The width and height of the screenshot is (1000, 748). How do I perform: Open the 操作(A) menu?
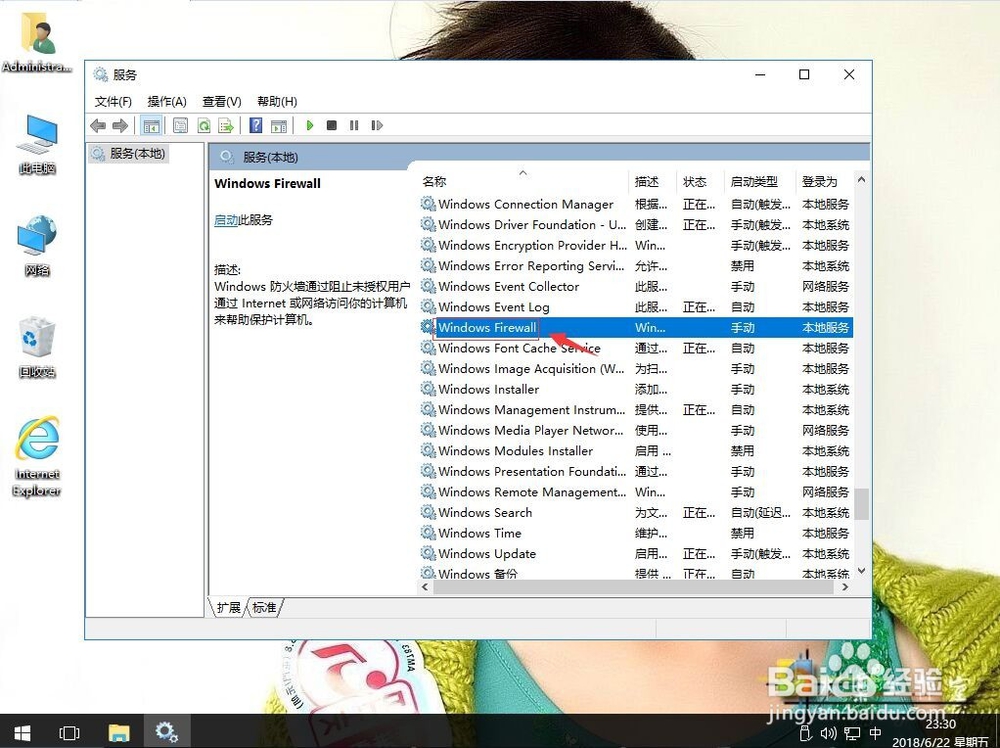166,101
